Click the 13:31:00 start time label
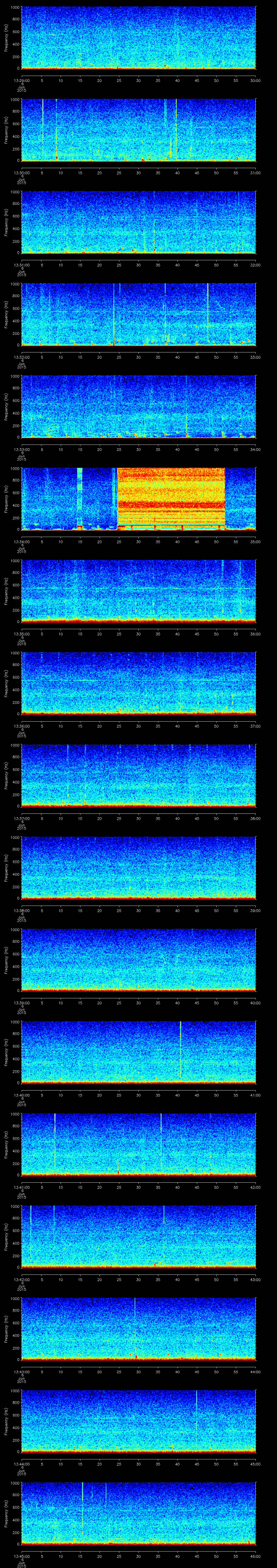The image size is (277, 1568). tap(21, 265)
